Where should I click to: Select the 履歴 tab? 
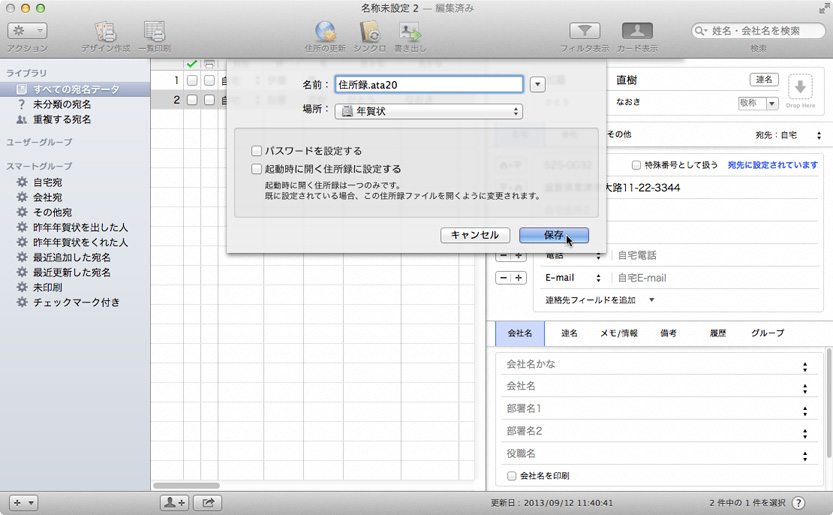717,333
